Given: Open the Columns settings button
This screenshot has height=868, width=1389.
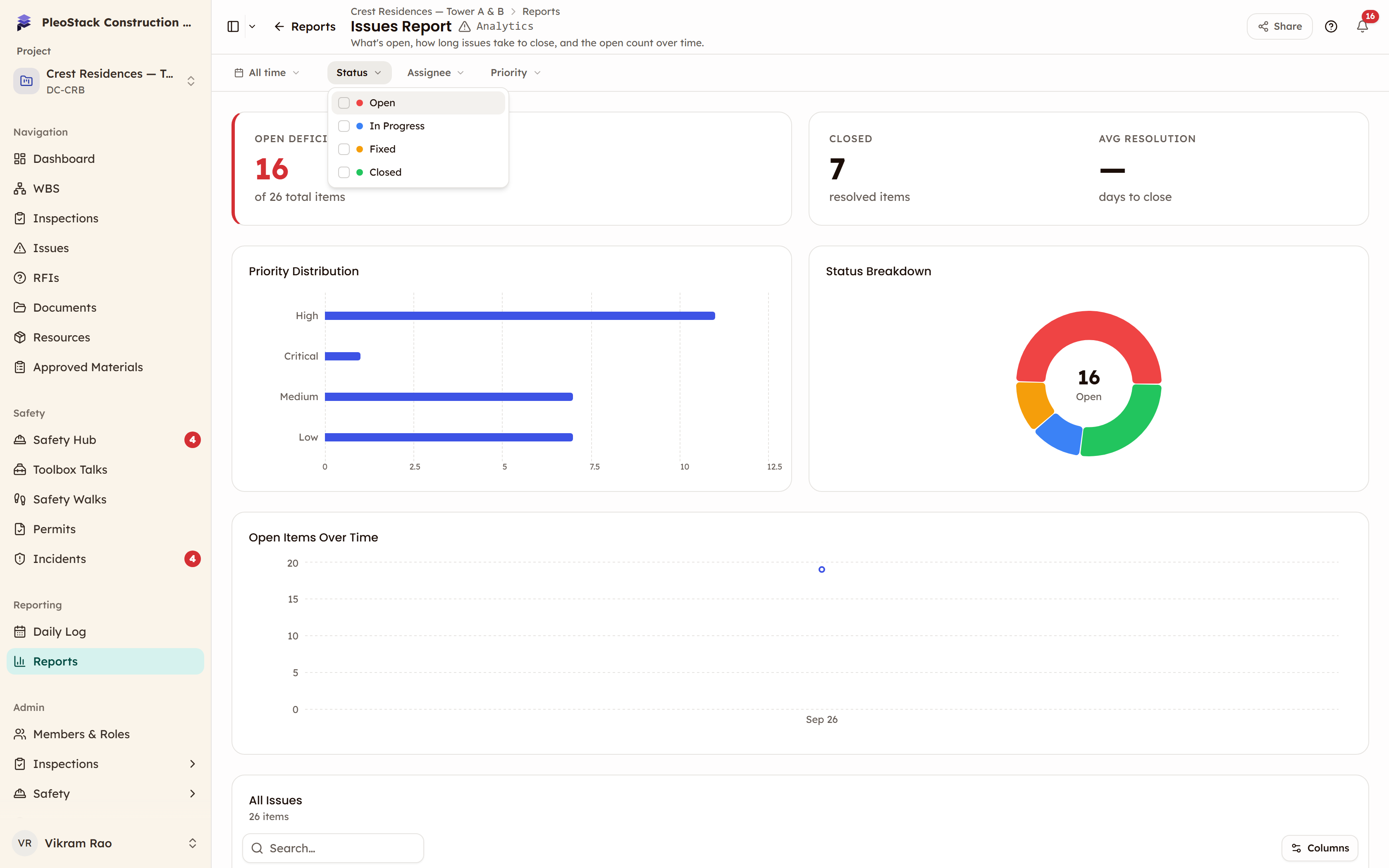Looking at the screenshot, I should point(1320,848).
